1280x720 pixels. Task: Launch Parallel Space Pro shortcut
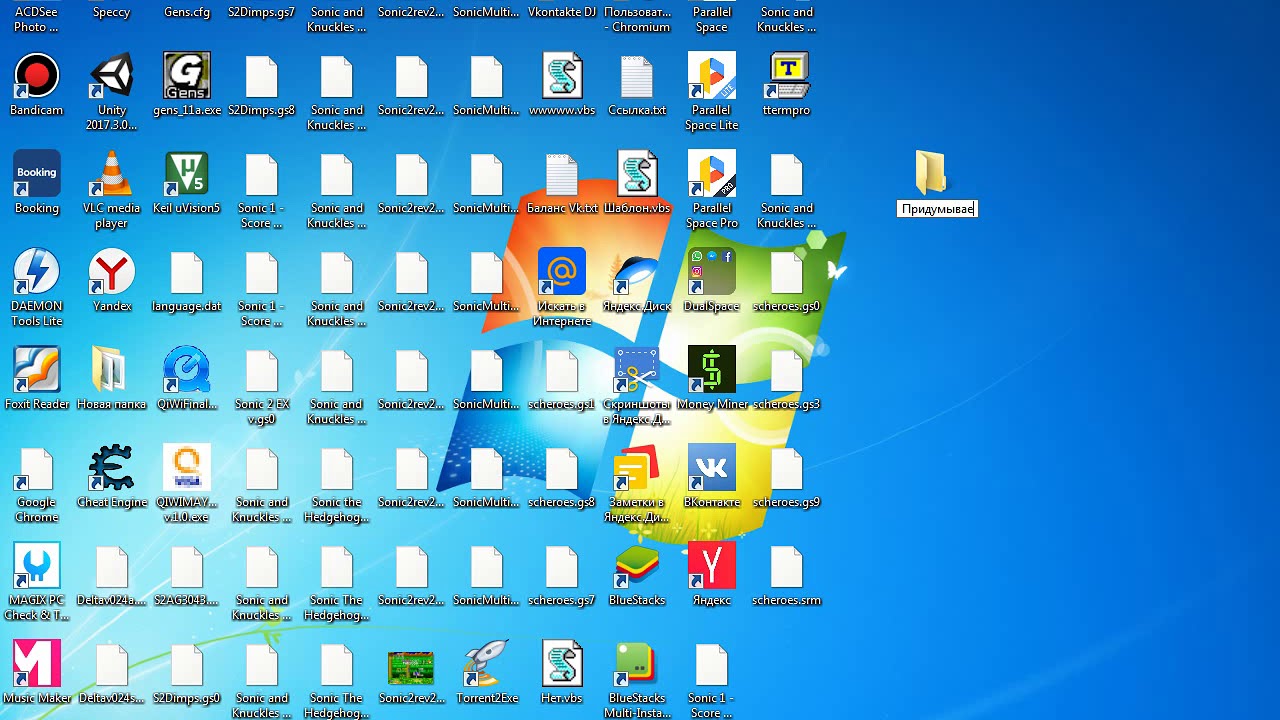(712, 175)
